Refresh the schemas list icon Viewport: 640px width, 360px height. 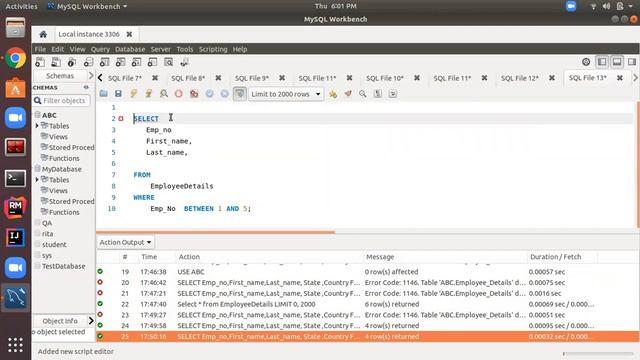[86, 87]
